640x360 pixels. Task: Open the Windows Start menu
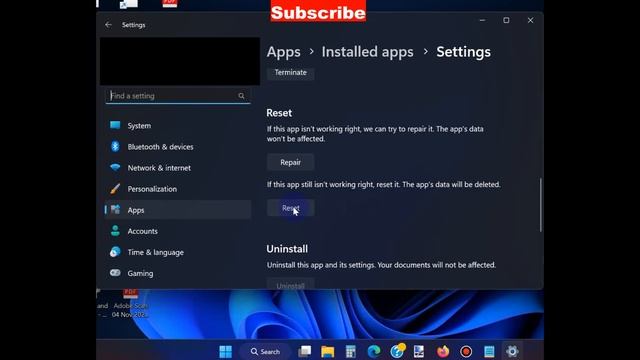pyautogui.click(x=225, y=351)
